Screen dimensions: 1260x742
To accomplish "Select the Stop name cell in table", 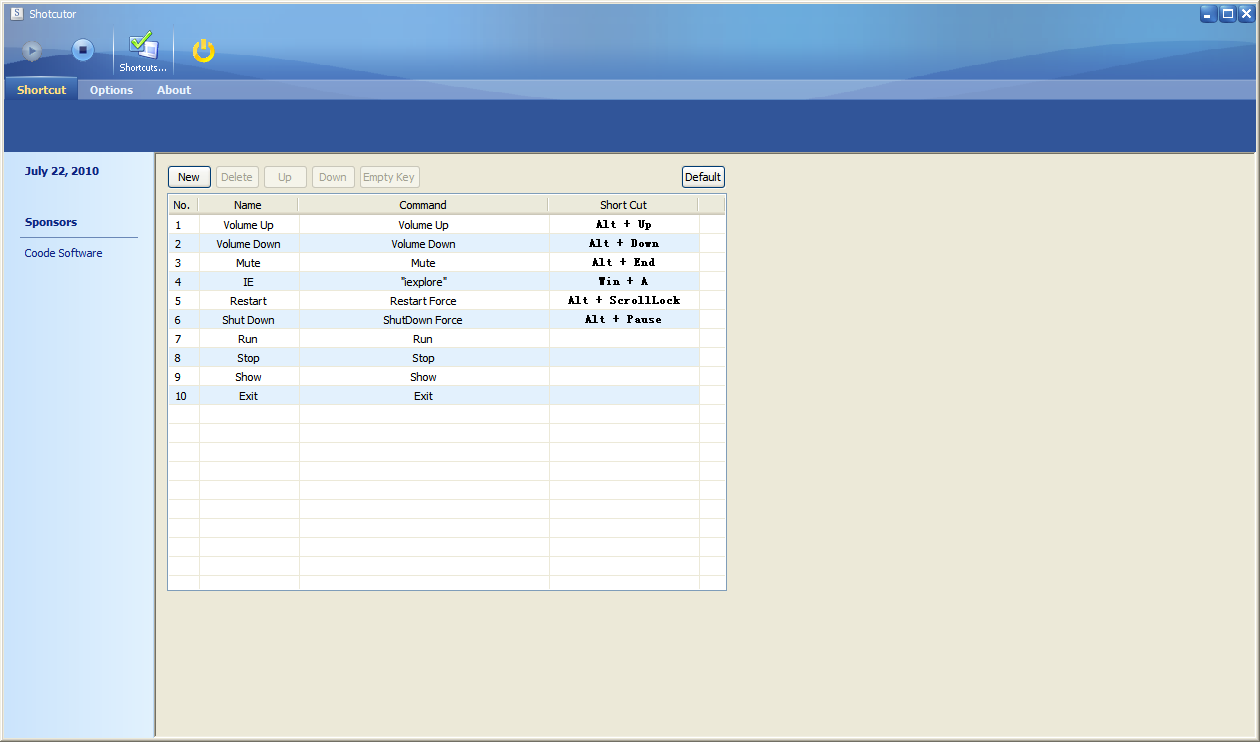I will [249, 358].
